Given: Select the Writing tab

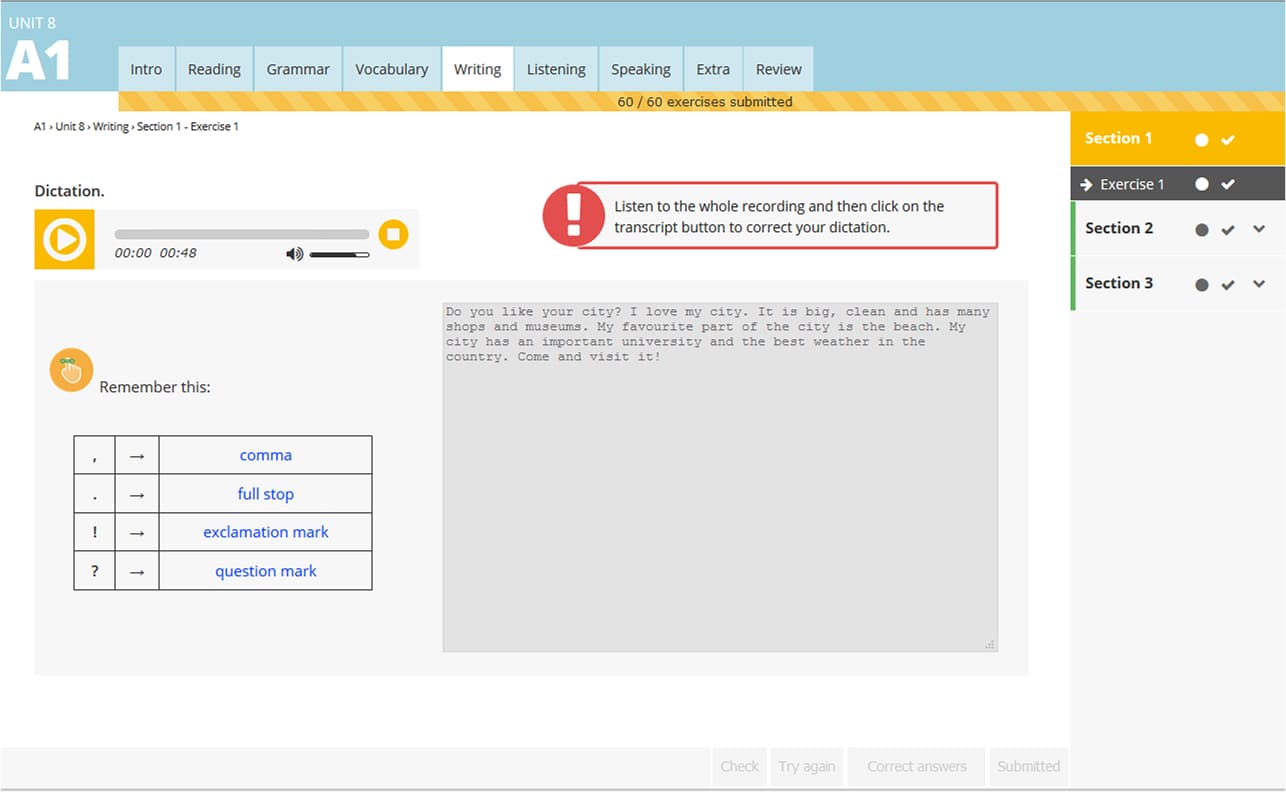Looking at the screenshot, I should click(x=477, y=69).
